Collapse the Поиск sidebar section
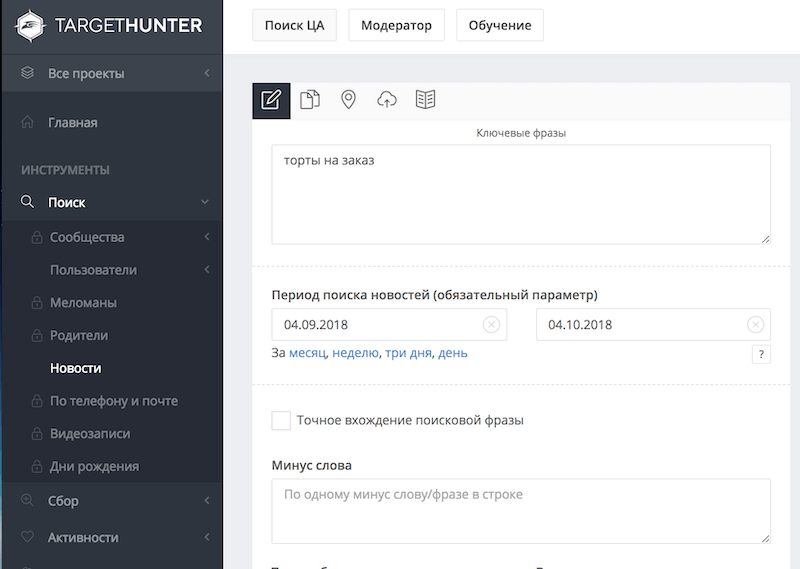This screenshot has width=800, height=569. (x=205, y=202)
